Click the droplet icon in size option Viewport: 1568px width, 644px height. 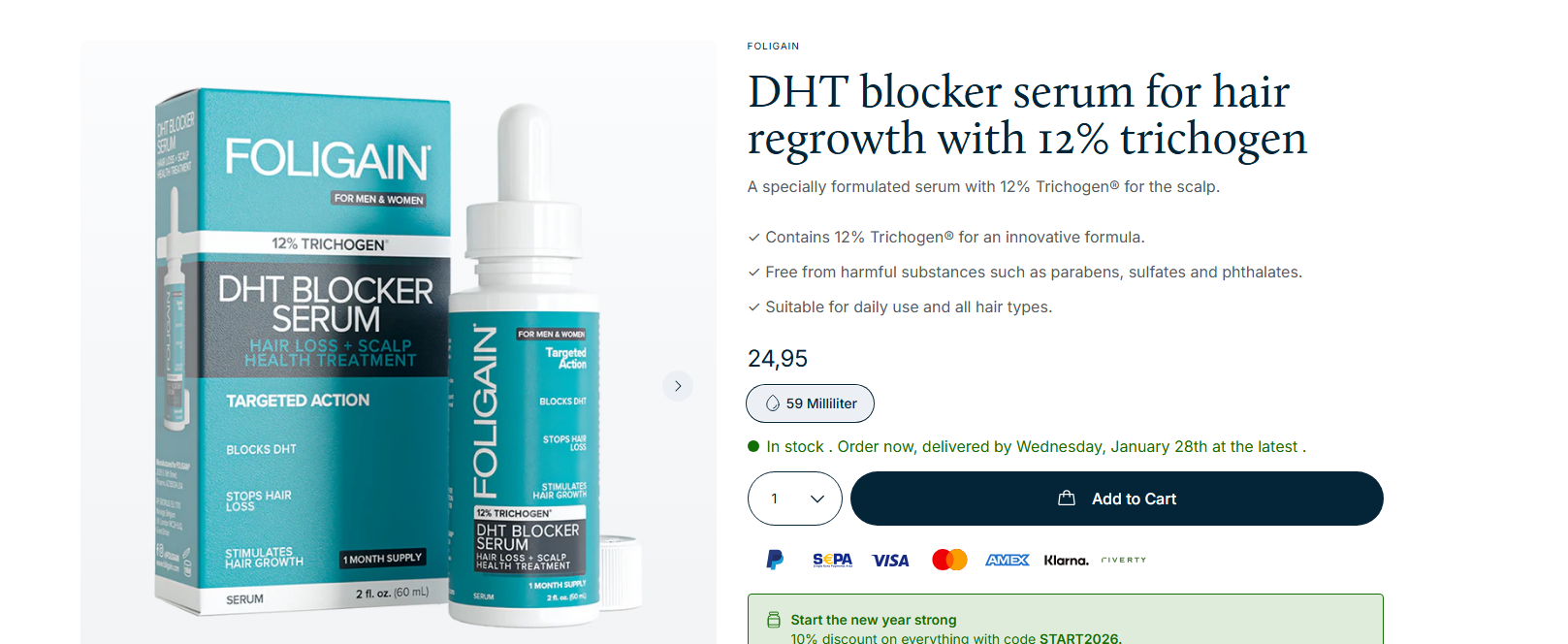[773, 403]
